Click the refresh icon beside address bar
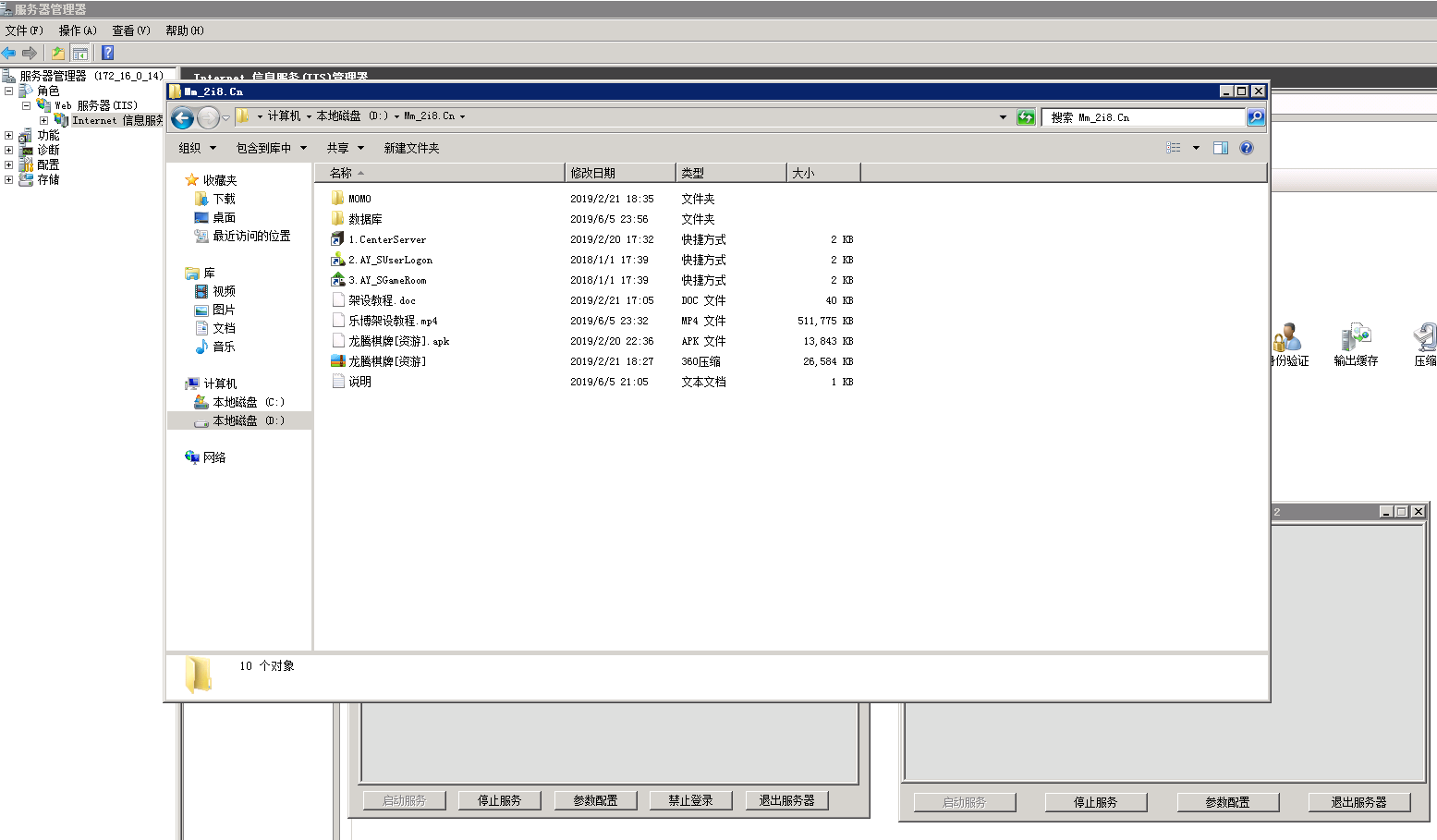1437x840 pixels. point(1026,117)
